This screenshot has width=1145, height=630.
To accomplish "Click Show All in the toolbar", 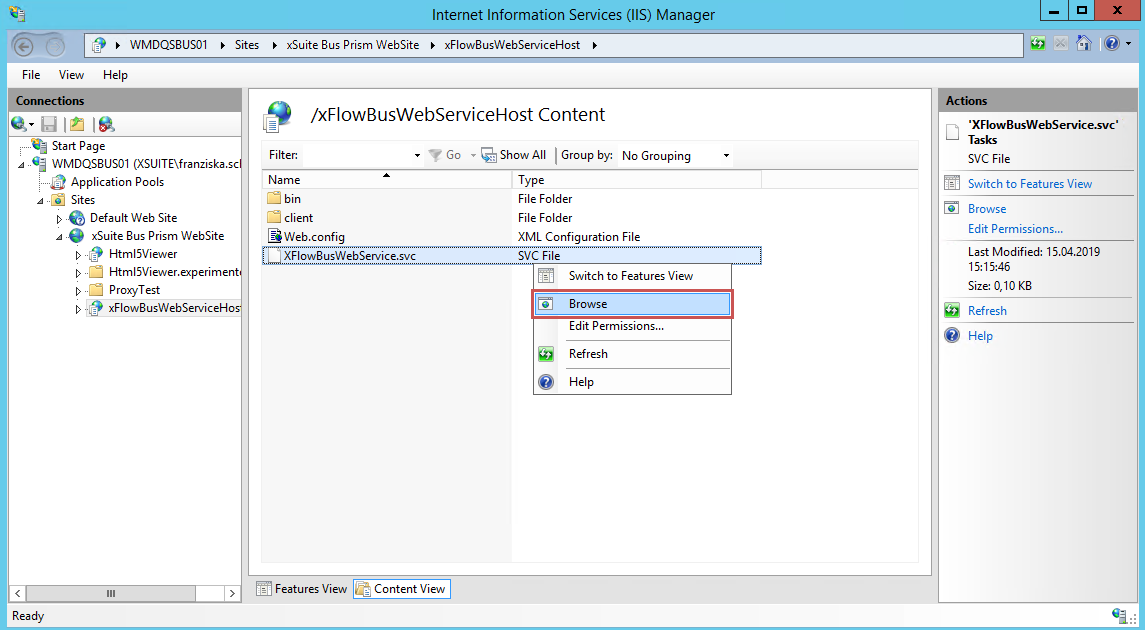I will [x=514, y=154].
